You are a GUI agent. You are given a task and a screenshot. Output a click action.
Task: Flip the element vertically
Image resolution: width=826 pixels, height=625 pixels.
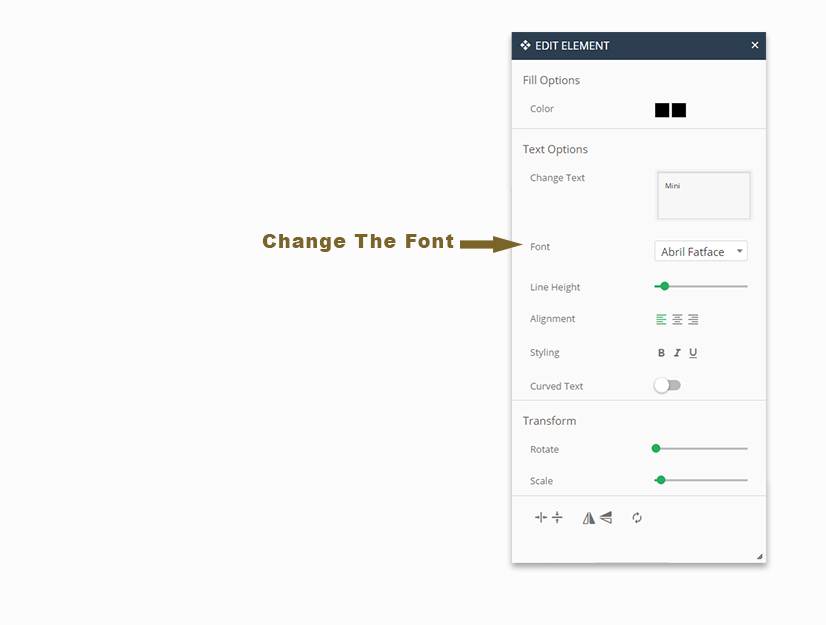pos(606,518)
